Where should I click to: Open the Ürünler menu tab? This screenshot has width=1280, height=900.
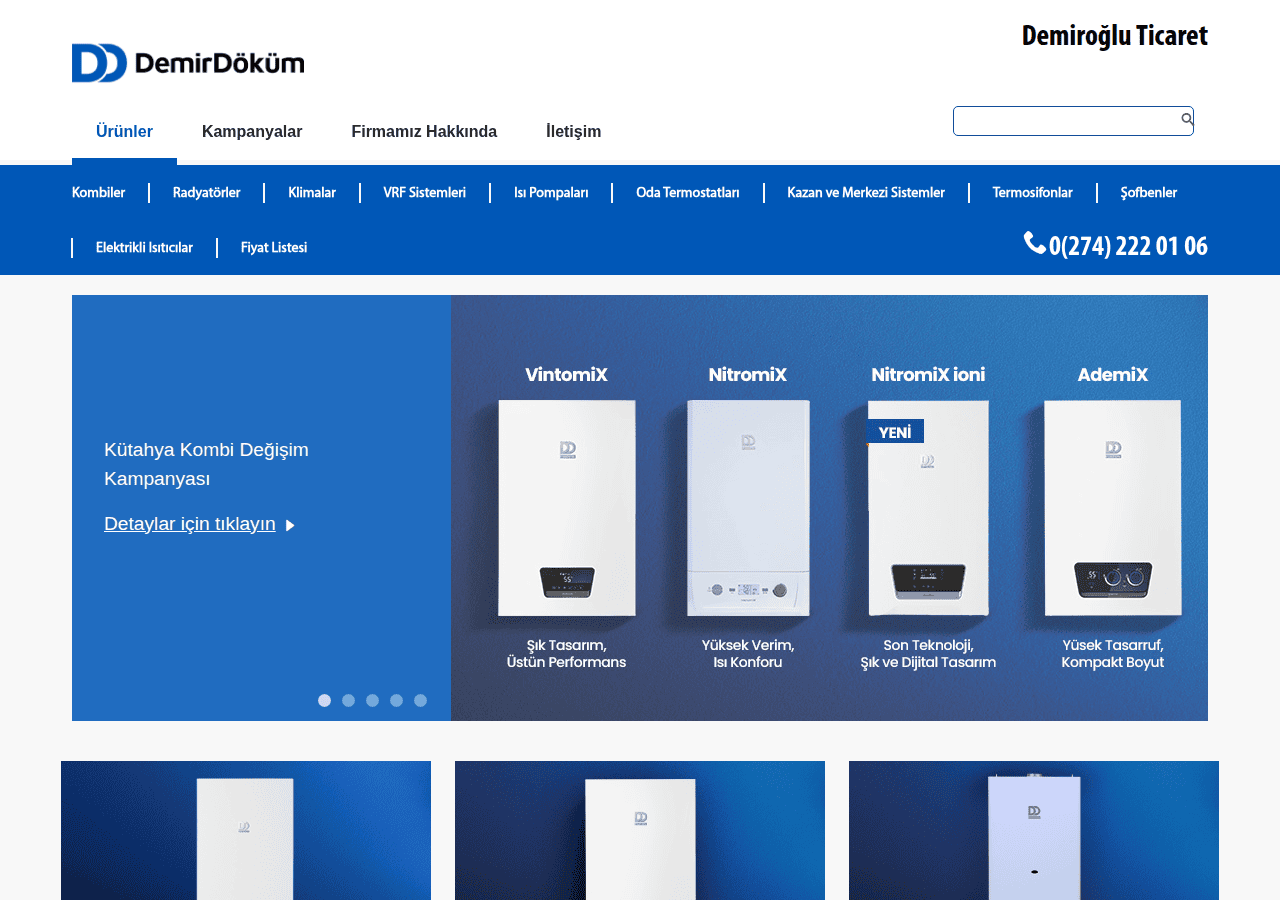[x=124, y=132]
